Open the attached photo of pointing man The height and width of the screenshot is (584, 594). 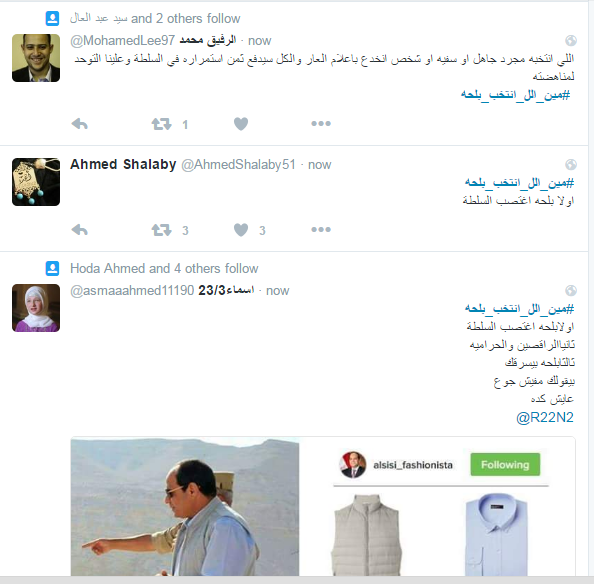(x=185, y=507)
